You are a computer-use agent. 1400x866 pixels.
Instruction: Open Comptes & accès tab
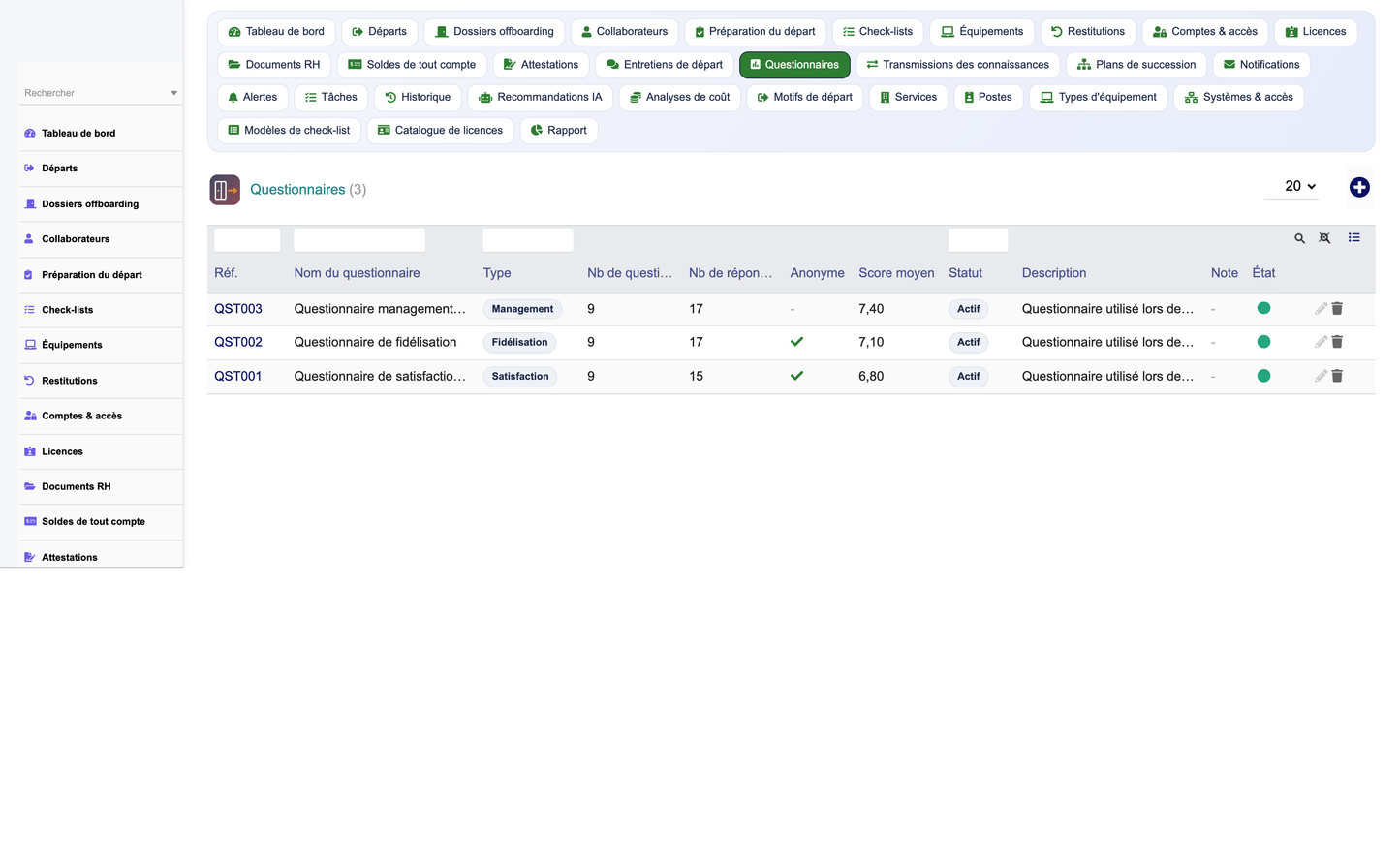(1204, 32)
